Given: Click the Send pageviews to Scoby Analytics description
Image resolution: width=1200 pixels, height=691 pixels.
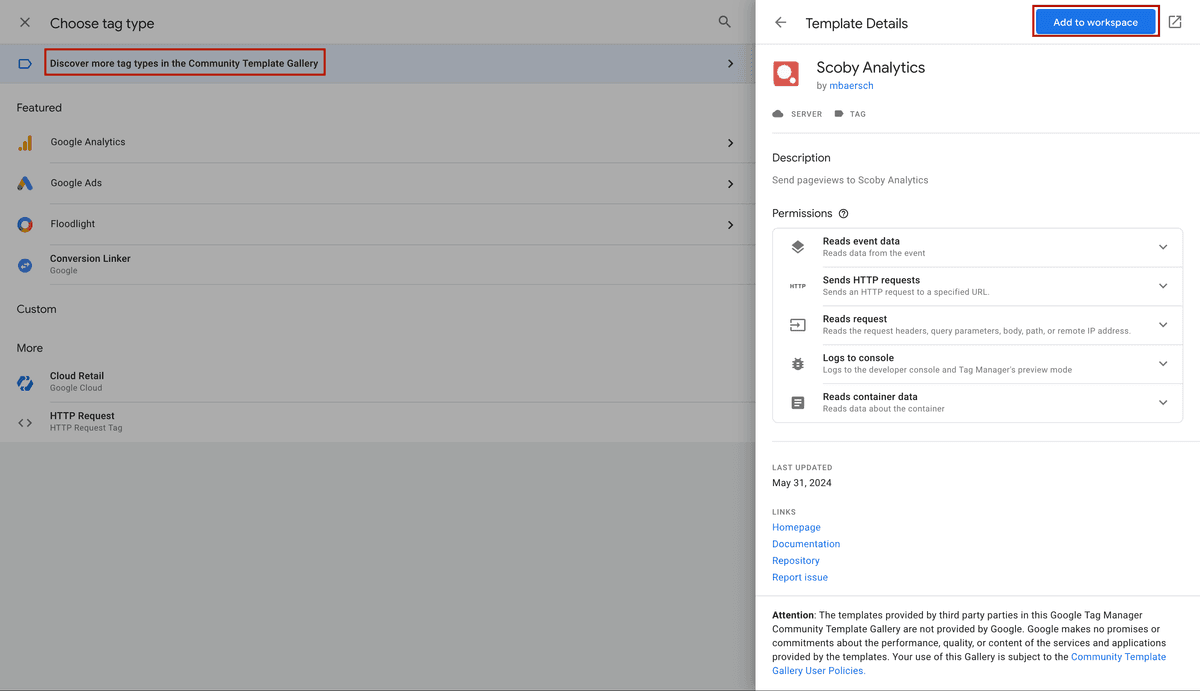Looking at the screenshot, I should point(850,180).
